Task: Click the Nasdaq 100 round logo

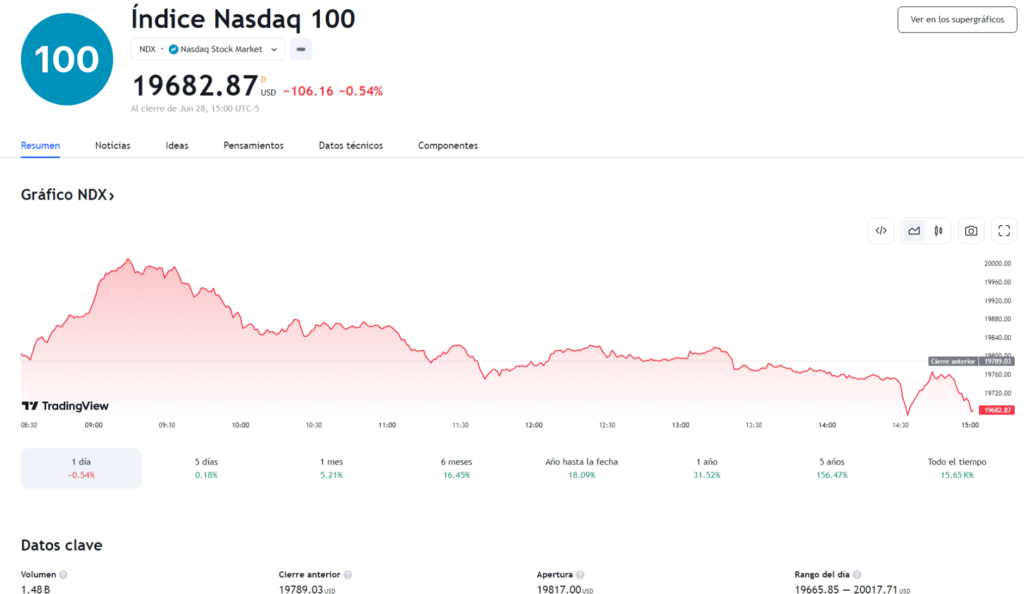Action: (x=67, y=59)
